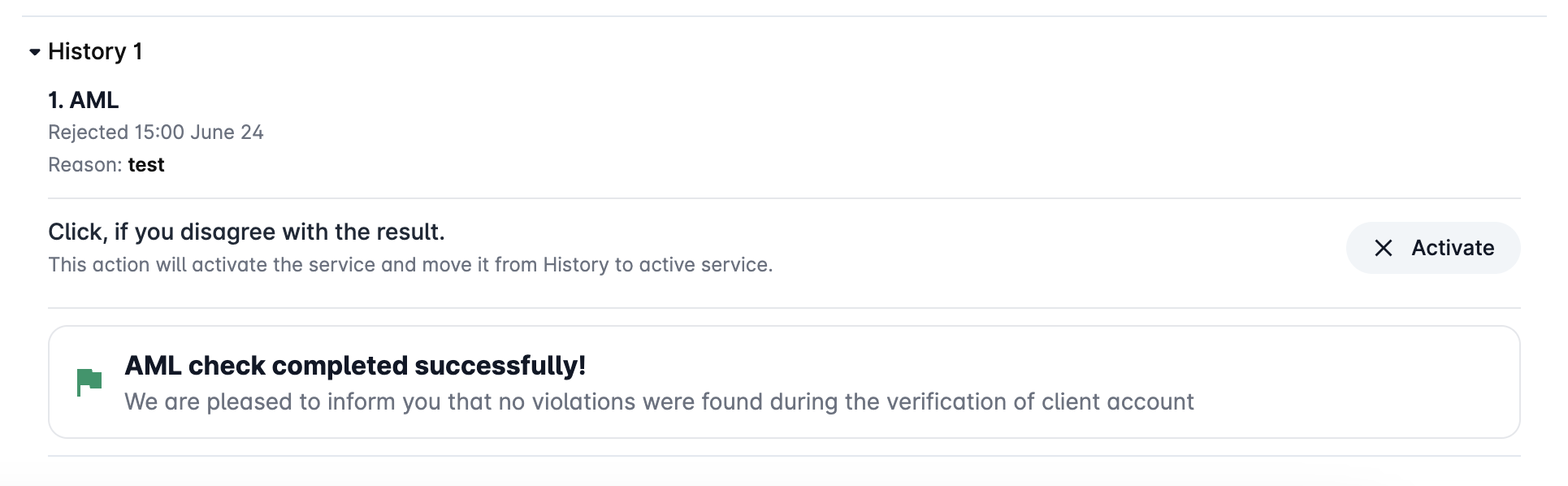Screen dimensions: 1568x486
Task: Click the X icon inside Activate button
Action: point(1383,248)
